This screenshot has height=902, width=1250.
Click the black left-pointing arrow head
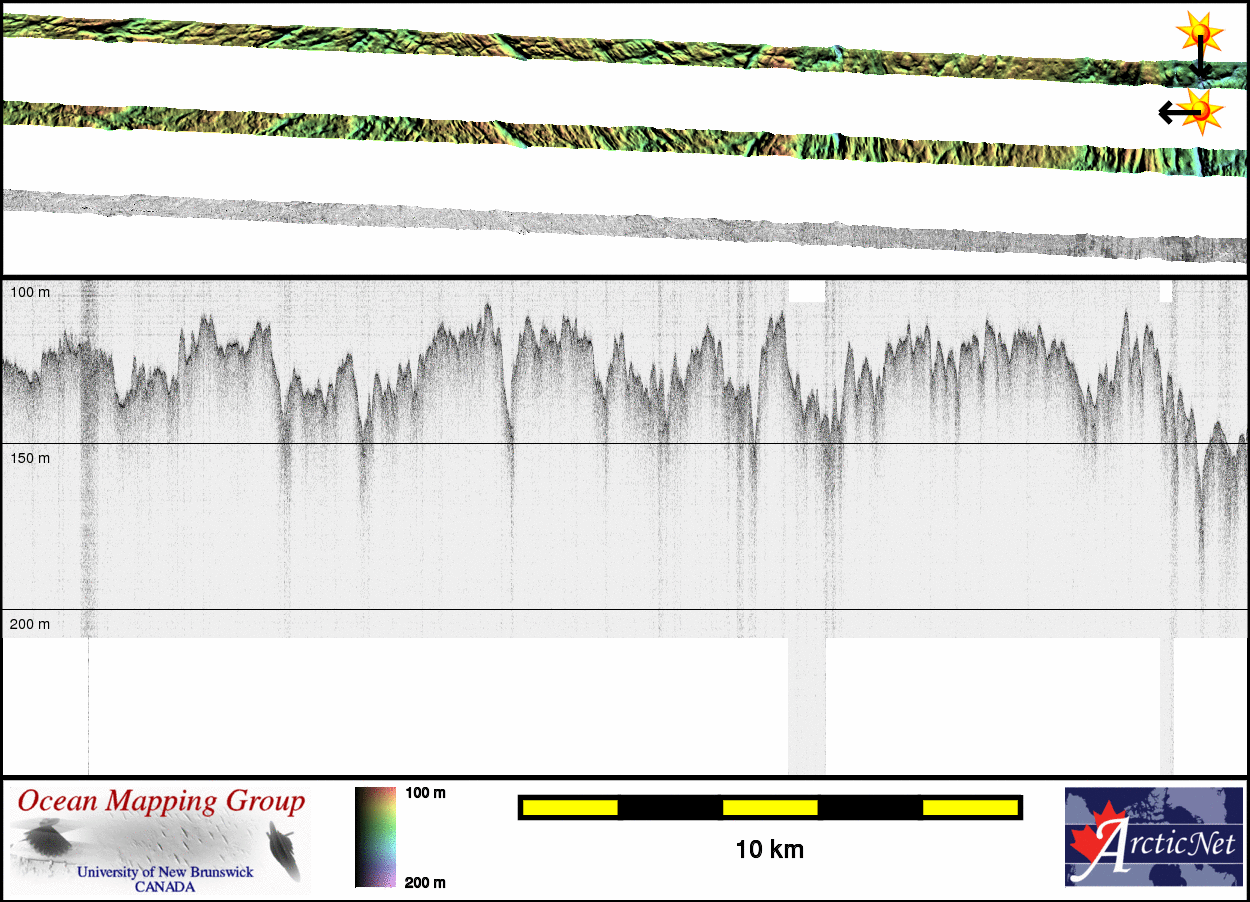click(1165, 112)
